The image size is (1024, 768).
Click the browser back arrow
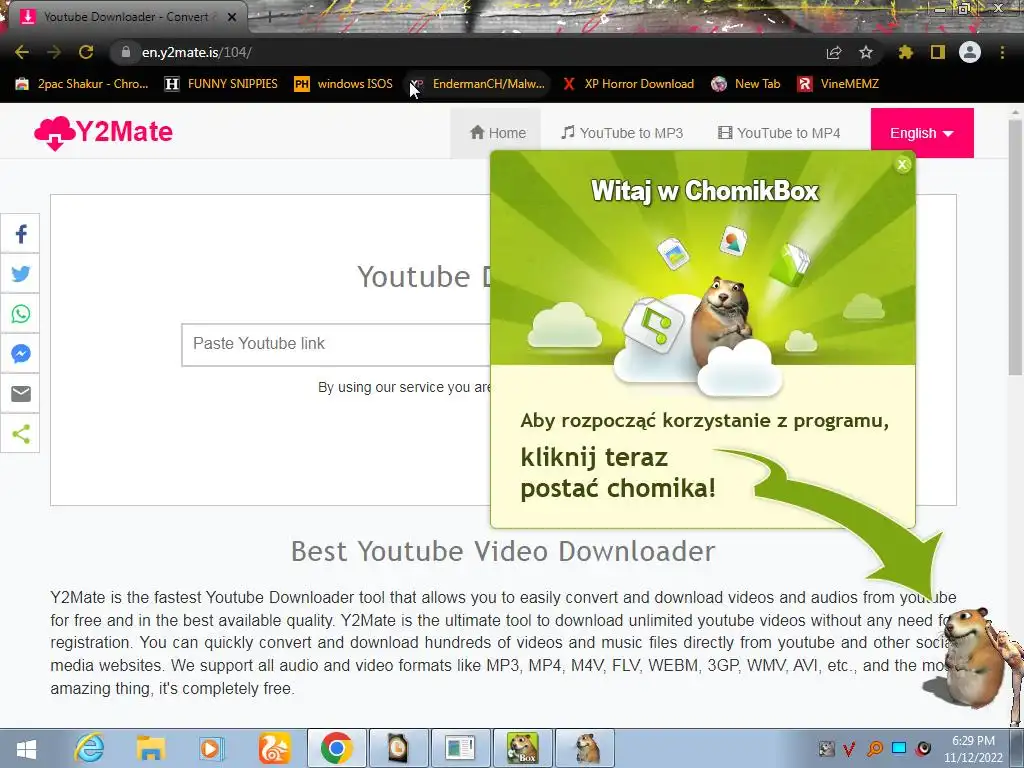[x=22, y=52]
